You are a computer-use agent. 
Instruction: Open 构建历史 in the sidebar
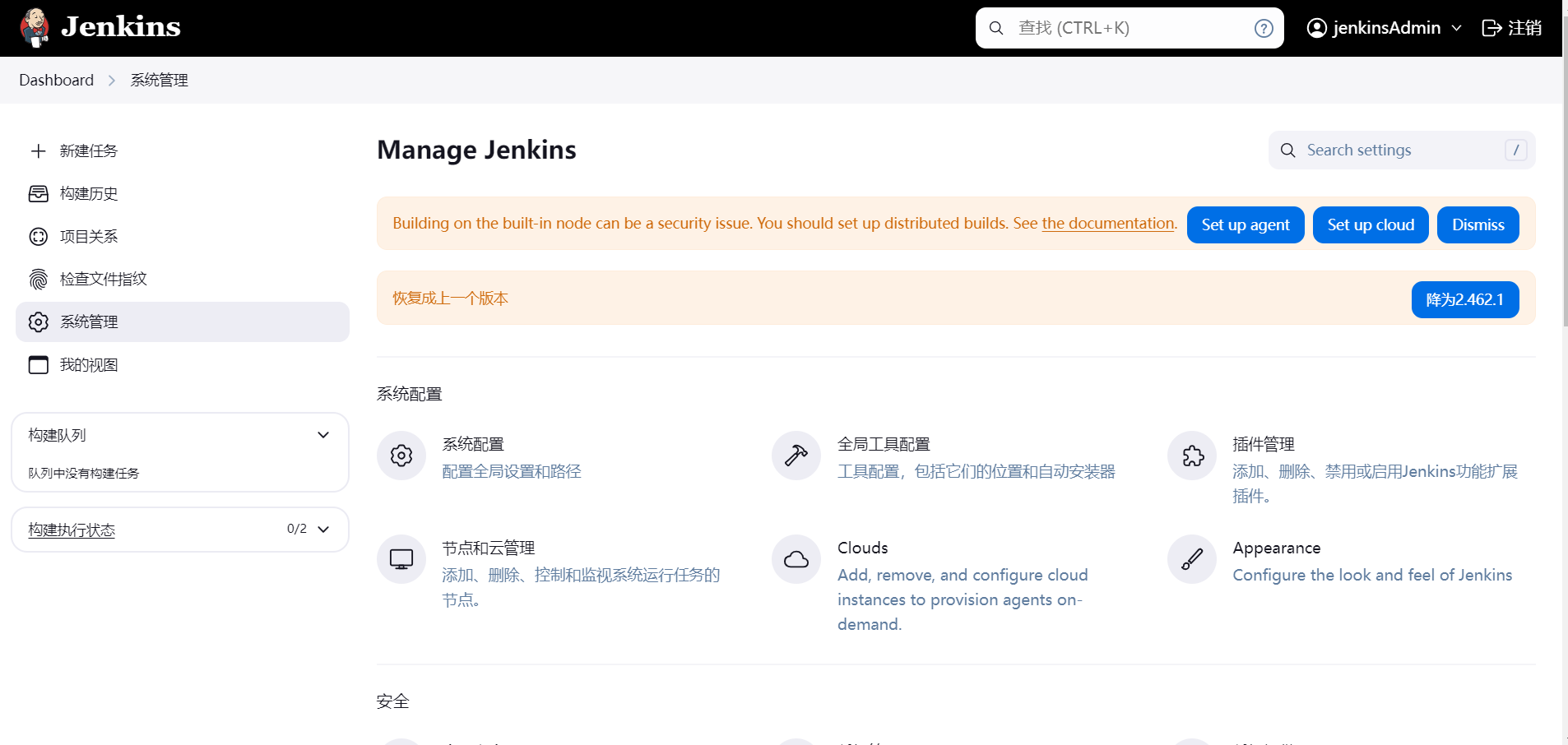coord(183,193)
